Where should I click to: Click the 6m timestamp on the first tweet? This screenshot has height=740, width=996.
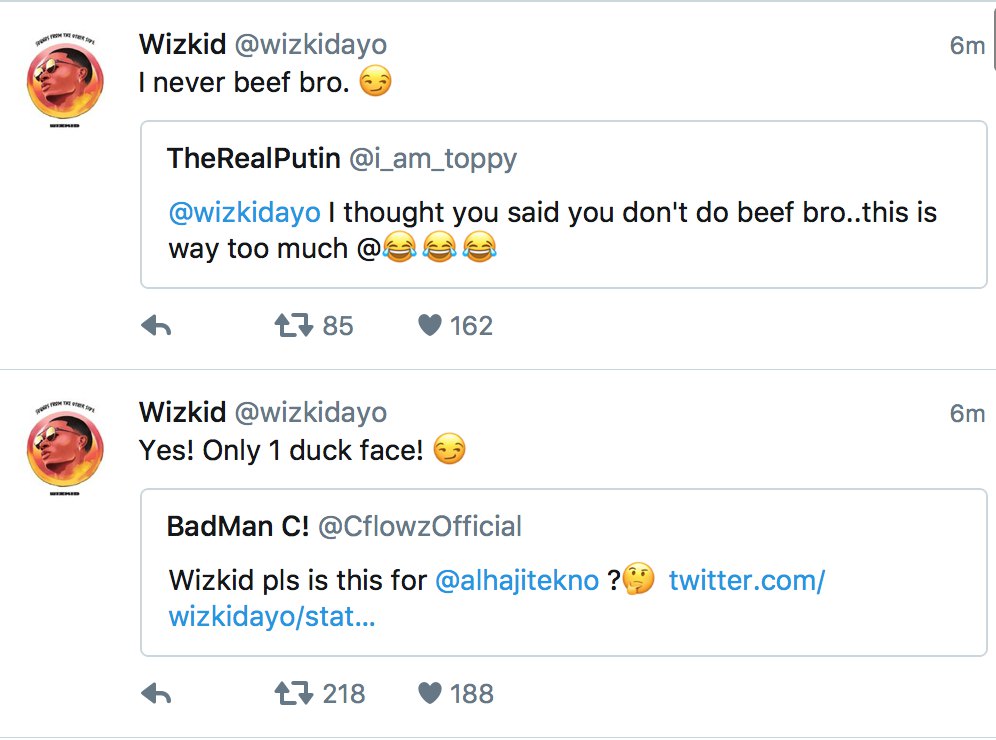click(967, 46)
